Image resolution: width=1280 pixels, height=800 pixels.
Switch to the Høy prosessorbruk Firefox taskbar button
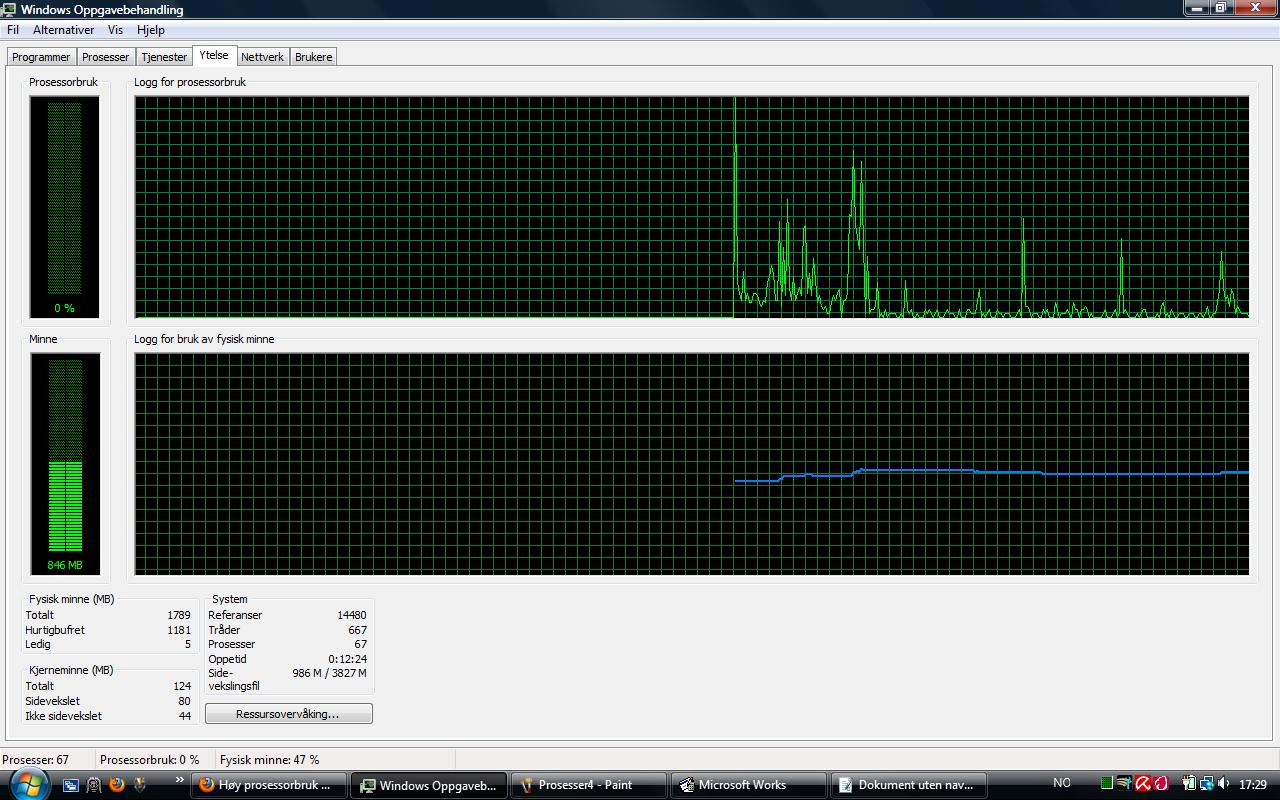[269, 785]
